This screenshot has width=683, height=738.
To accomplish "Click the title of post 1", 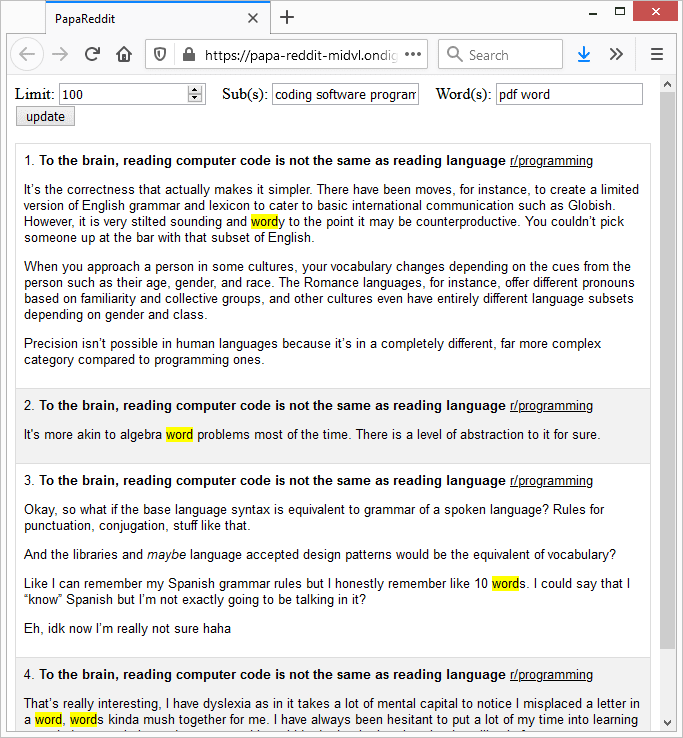I will pos(272,160).
